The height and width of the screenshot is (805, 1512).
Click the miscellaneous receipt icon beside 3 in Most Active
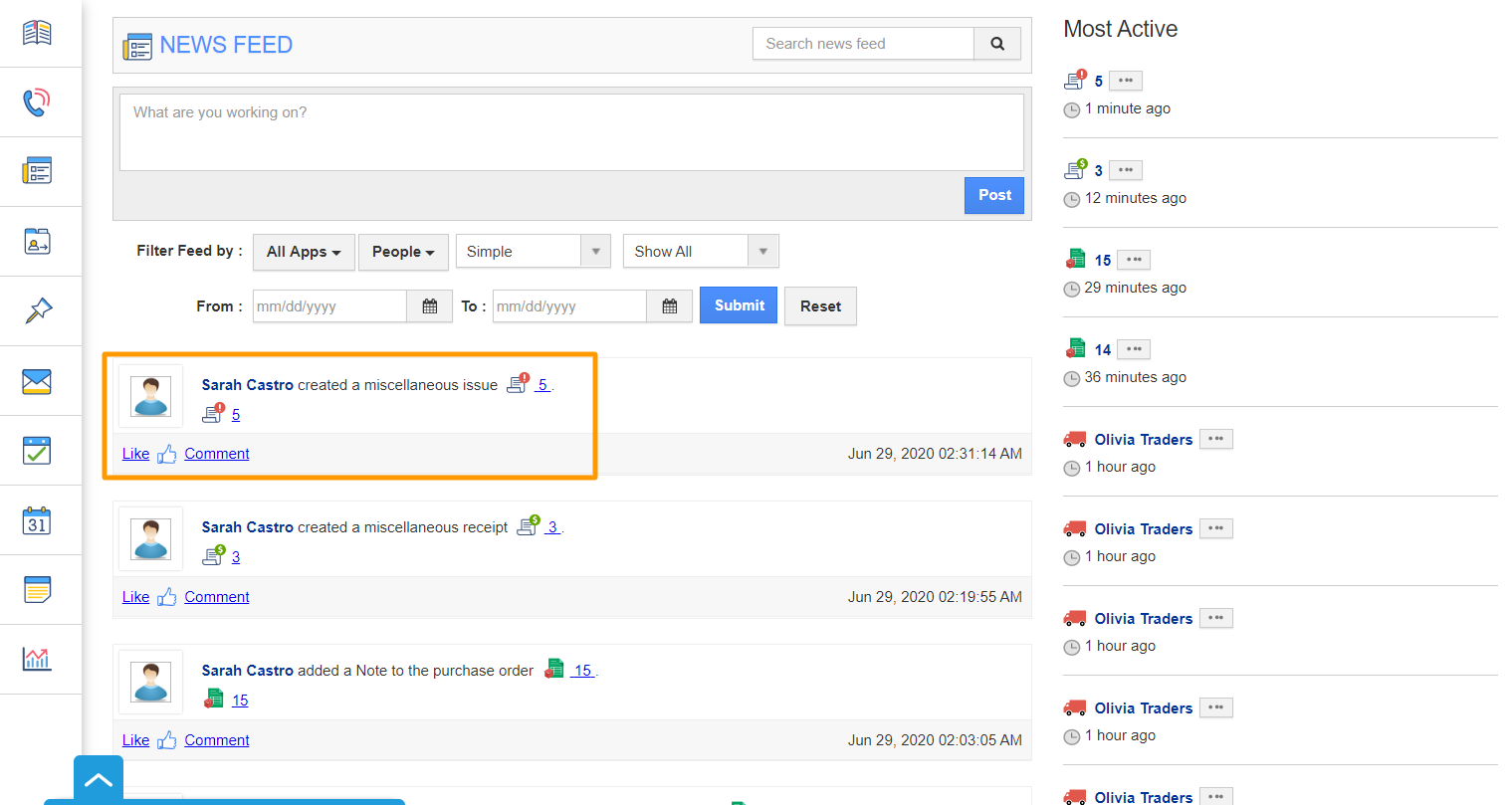[x=1075, y=170]
